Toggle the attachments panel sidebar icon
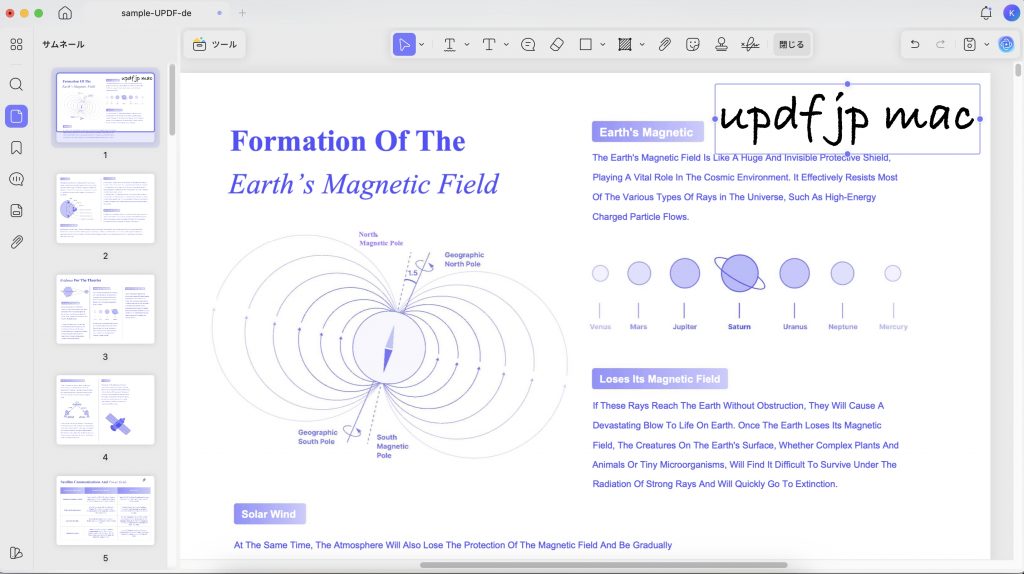 [x=16, y=242]
